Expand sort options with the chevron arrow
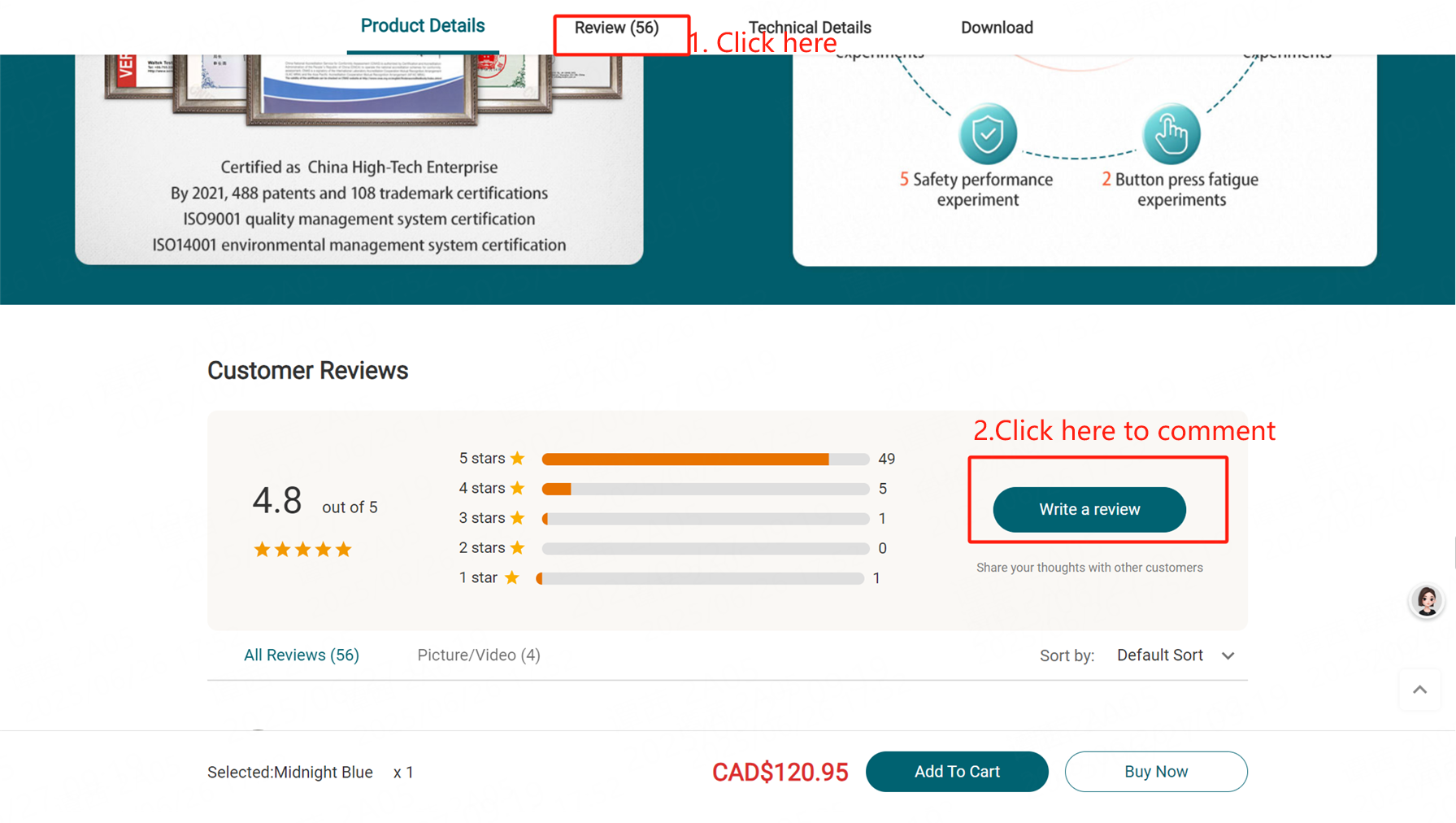The height and width of the screenshot is (823, 1456). [x=1228, y=655]
